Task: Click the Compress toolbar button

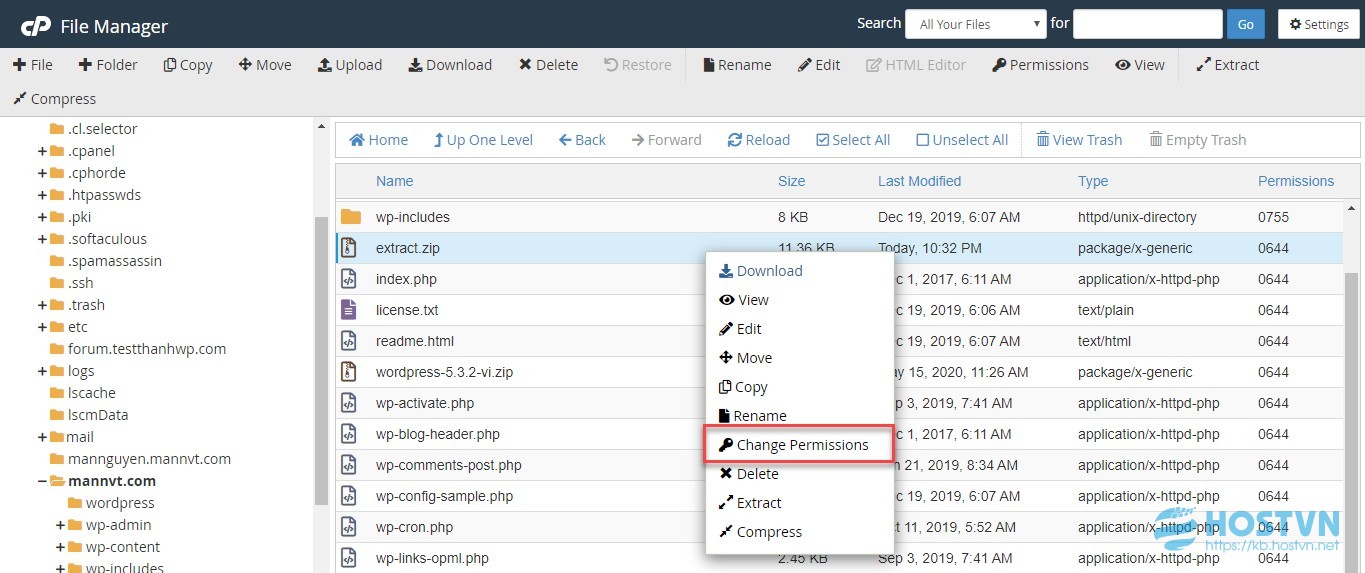Action: point(54,98)
